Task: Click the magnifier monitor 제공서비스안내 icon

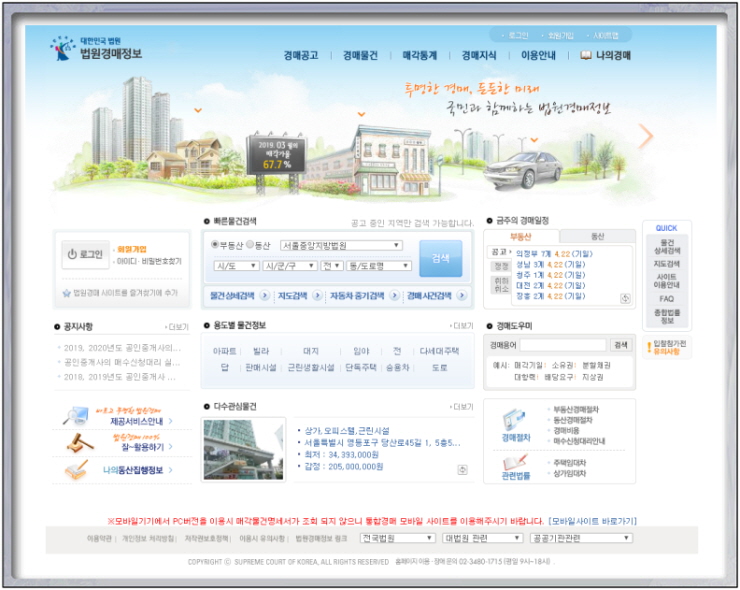Action: tap(76, 415)
